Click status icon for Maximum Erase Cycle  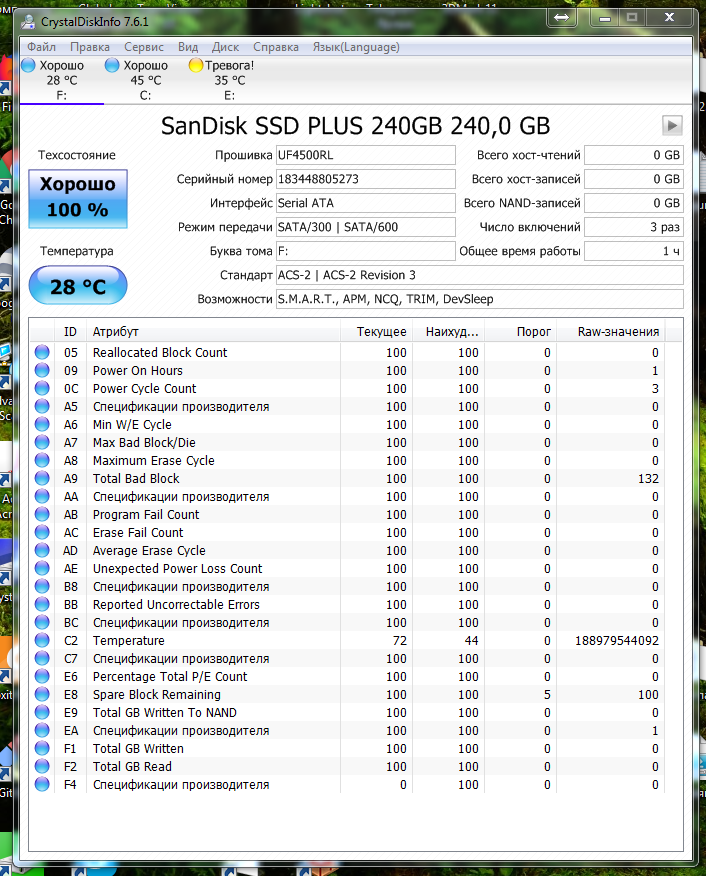(42, 460)
